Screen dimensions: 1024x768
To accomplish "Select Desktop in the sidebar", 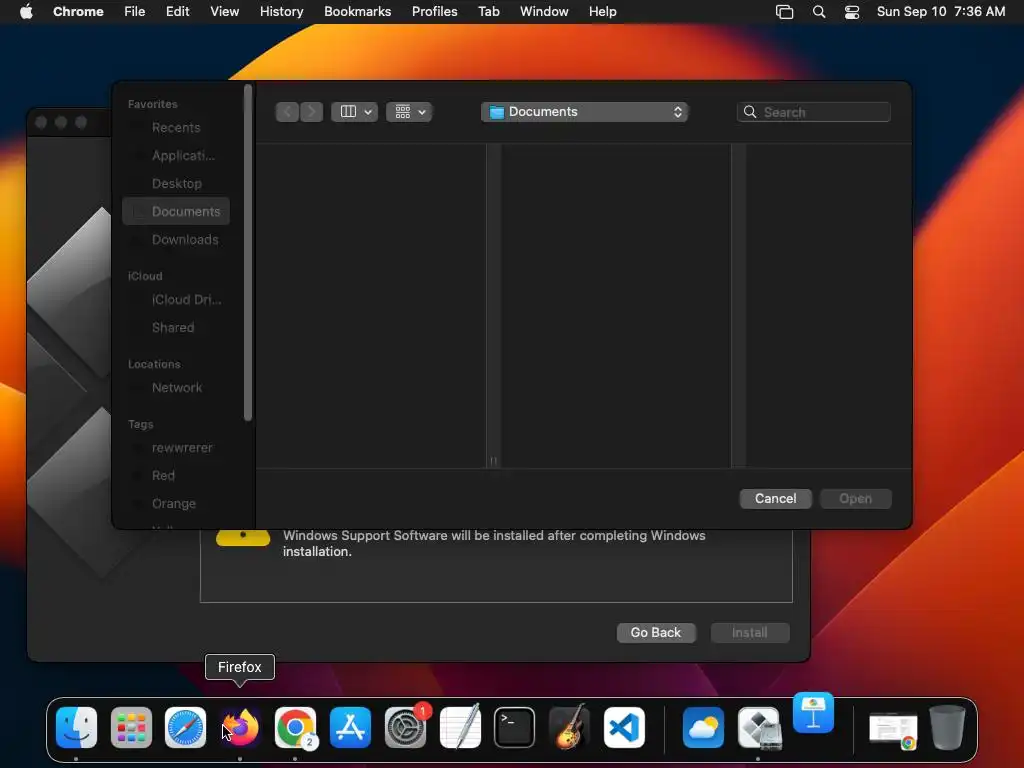I will pos(176,184).
